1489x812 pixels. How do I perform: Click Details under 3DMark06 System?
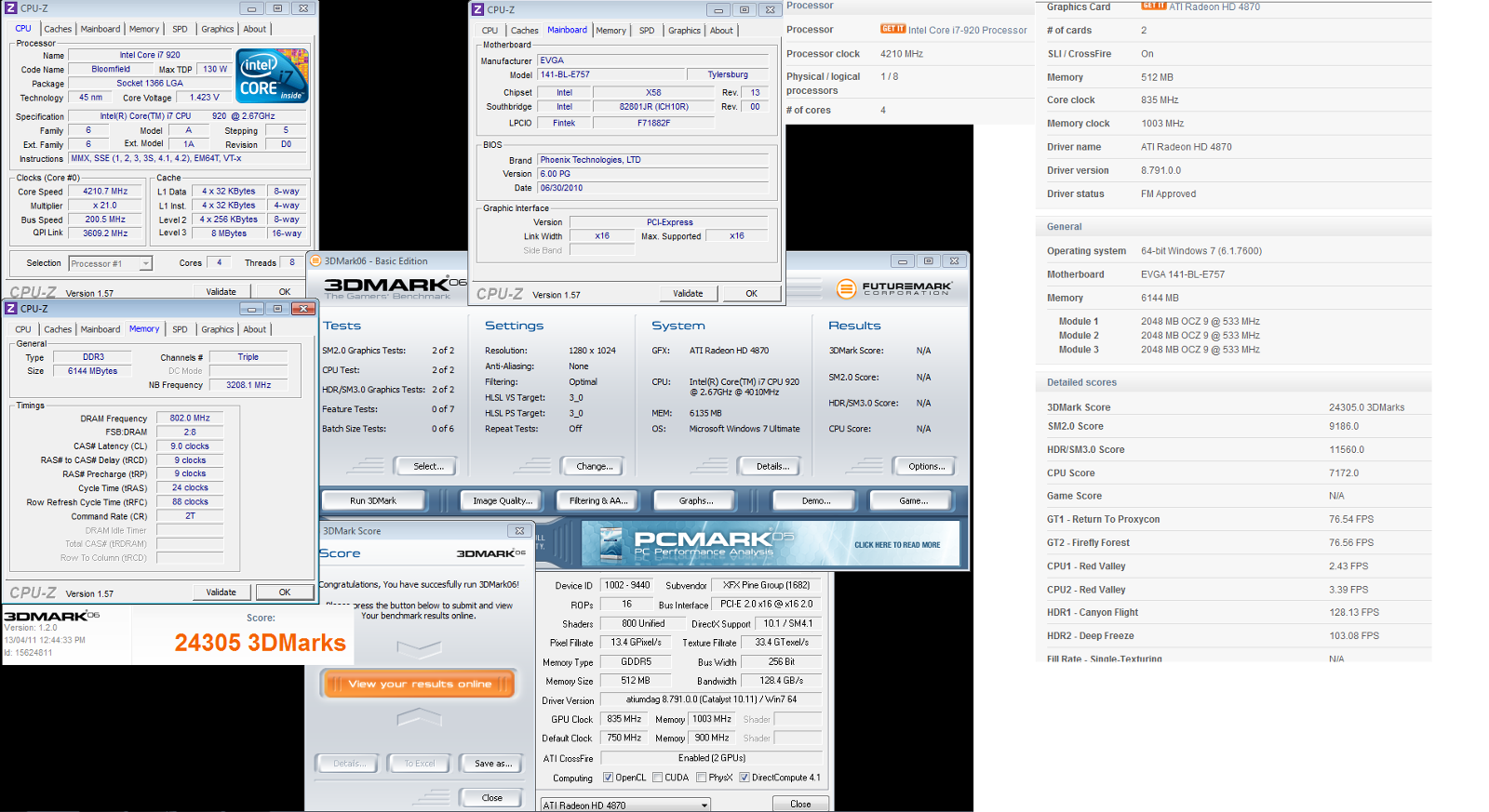772,466
